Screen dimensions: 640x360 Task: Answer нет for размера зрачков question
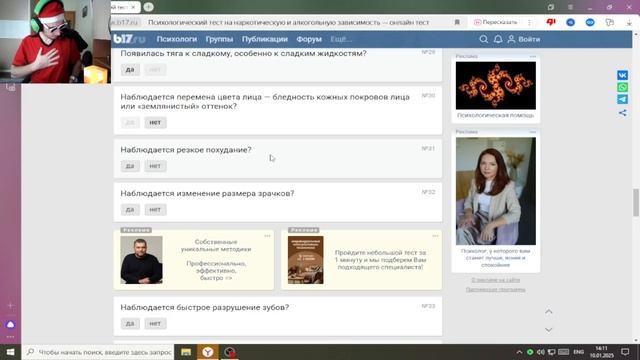[x=155, y=210]
